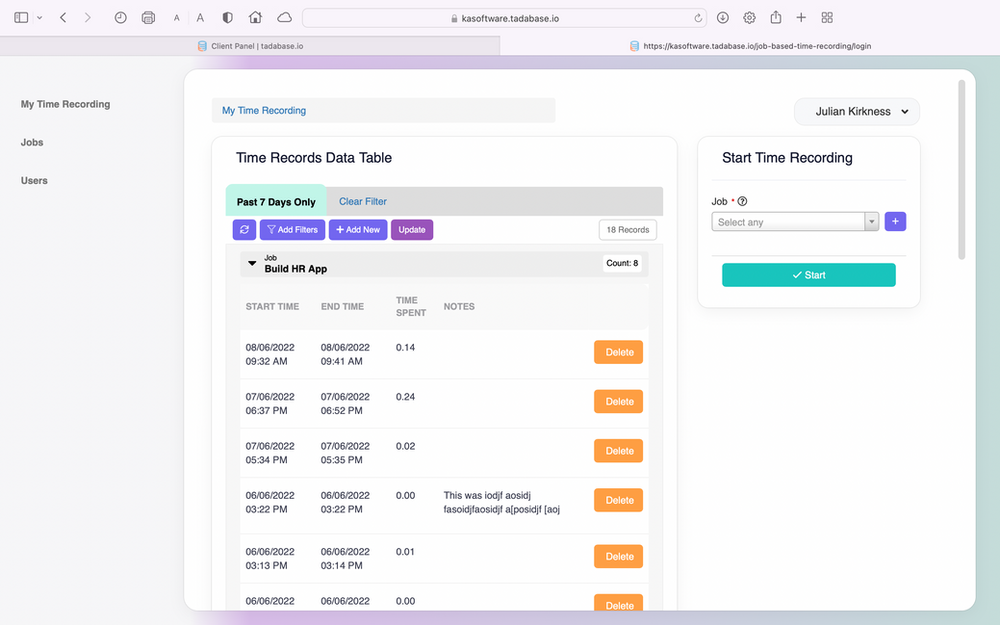Click the Home icon in the toolbar
This screenshot has width=1000, height=625.
click(x=255, y=17)
